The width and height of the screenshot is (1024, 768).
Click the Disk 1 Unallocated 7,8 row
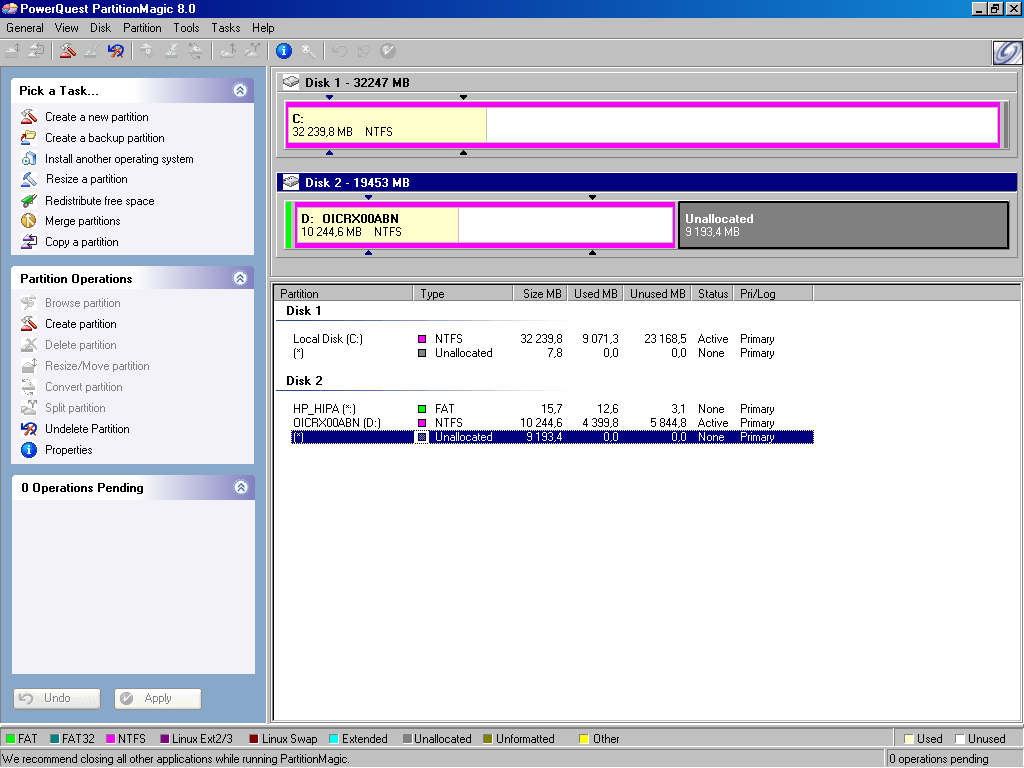tap(552, 353)
